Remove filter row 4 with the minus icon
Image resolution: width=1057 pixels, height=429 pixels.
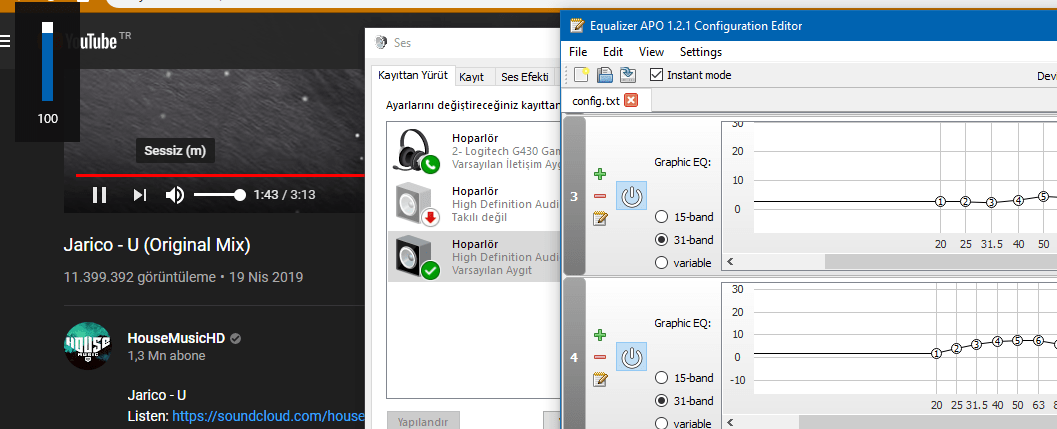(600, 357)
